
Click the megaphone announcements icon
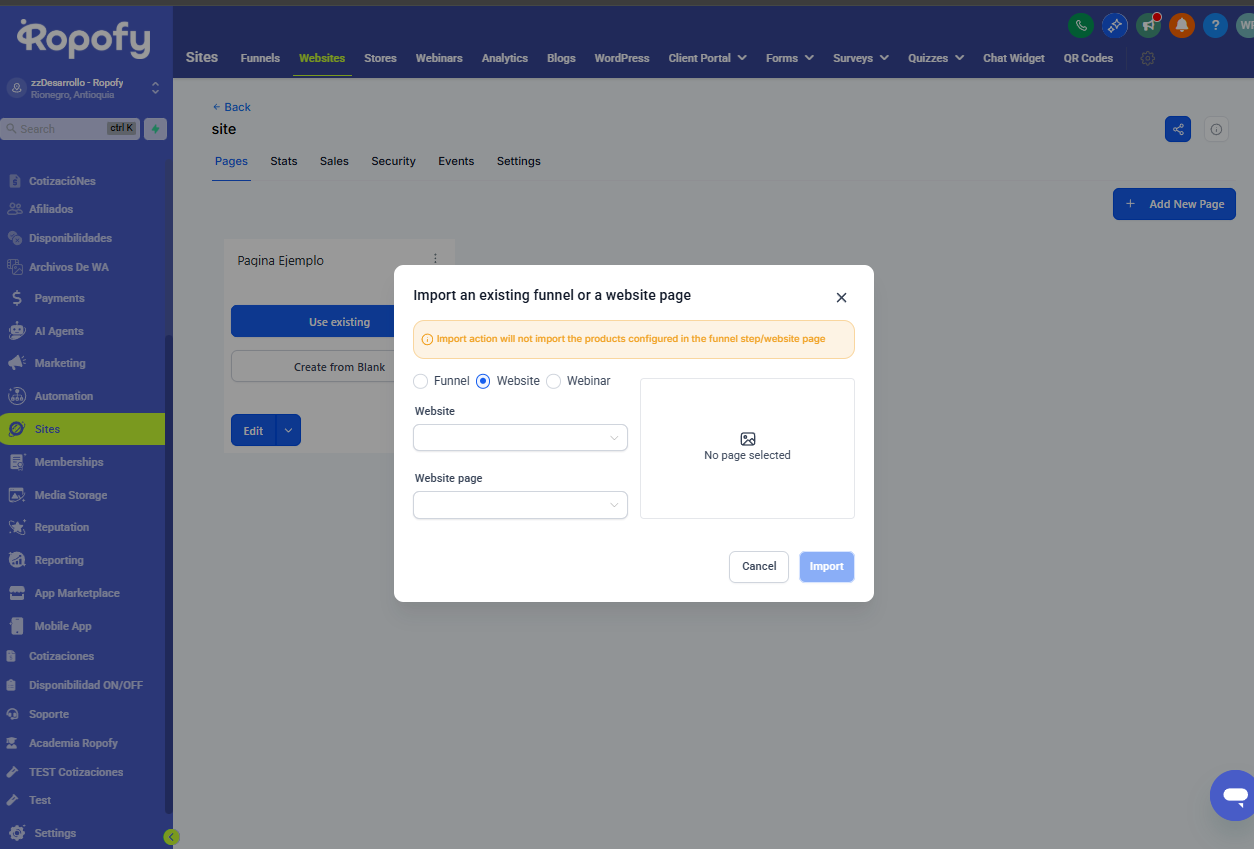pyautogui.click(x=1148, y=26)
